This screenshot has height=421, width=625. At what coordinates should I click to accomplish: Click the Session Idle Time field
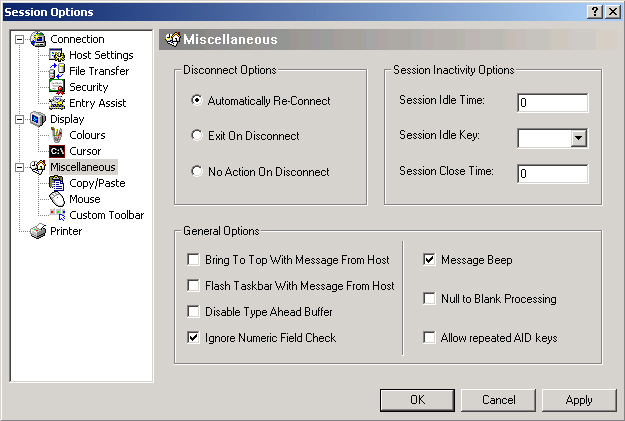coord(552,102)
